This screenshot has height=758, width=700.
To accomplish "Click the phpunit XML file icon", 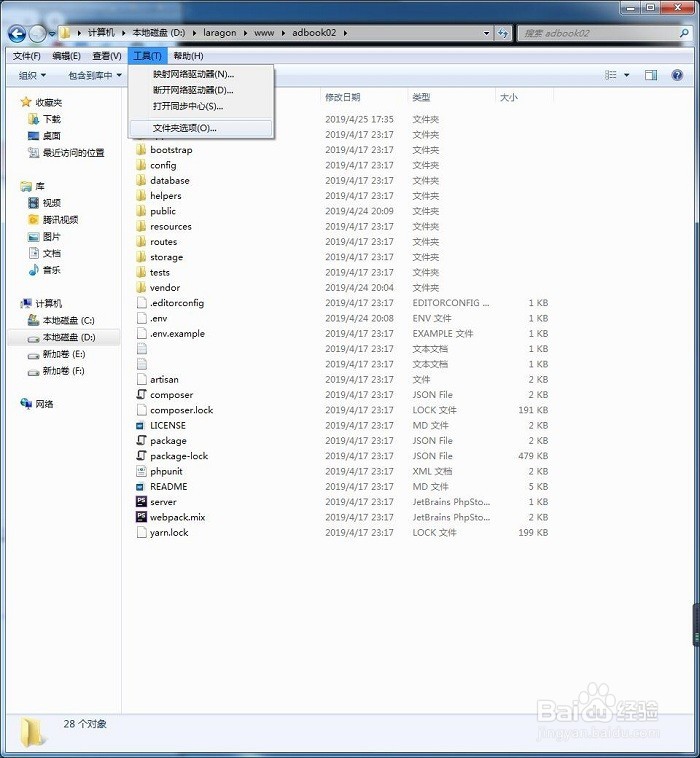I will [x=141, y=471].
